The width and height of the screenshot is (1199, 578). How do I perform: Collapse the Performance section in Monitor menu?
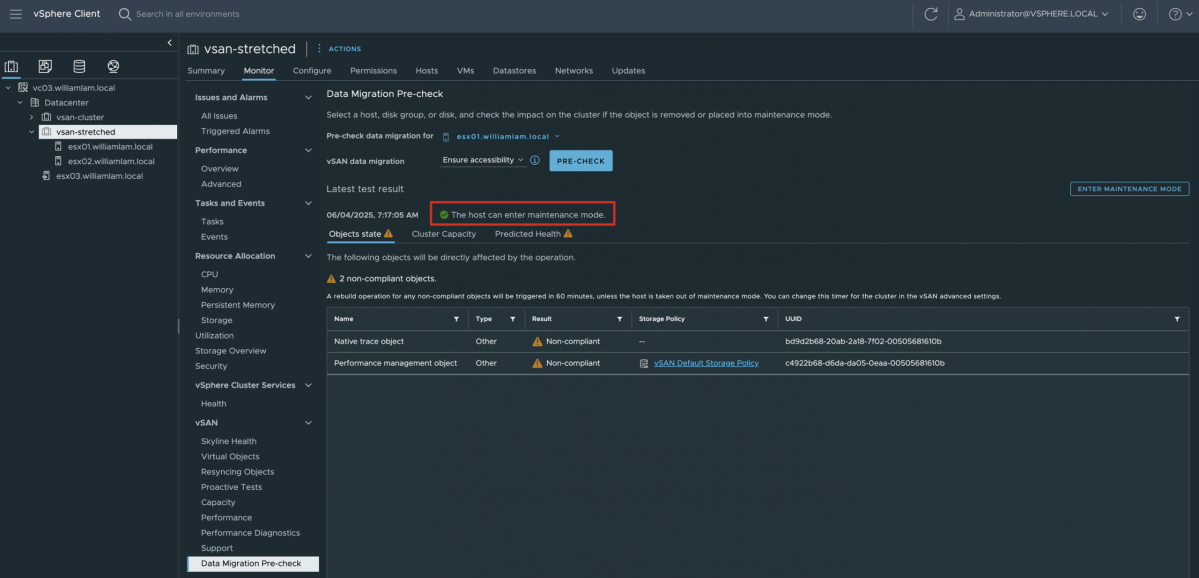click(x=308, y=150)
